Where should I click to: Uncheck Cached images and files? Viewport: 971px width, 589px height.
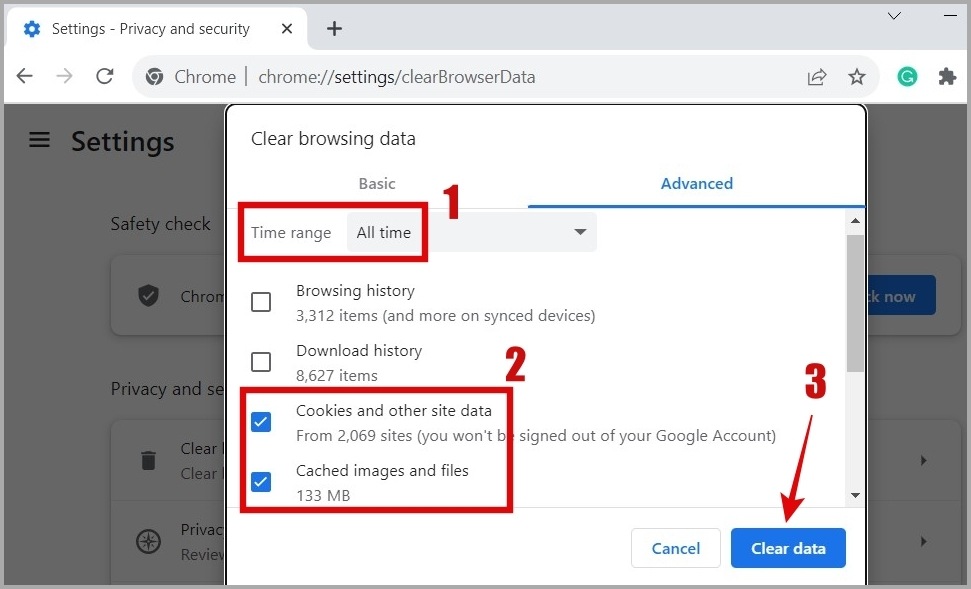point(261,481)
